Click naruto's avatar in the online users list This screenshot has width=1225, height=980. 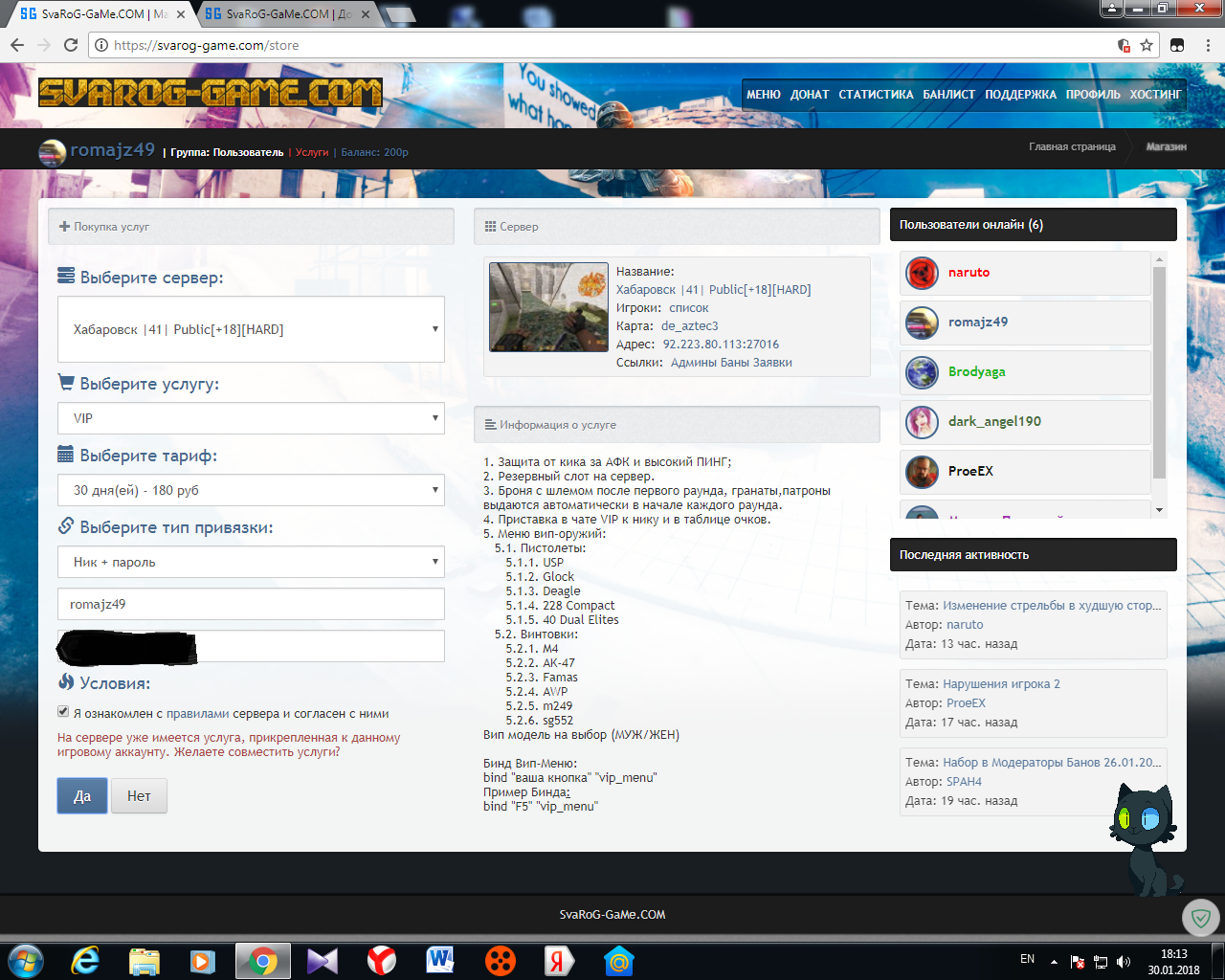[x=923, y=273]
